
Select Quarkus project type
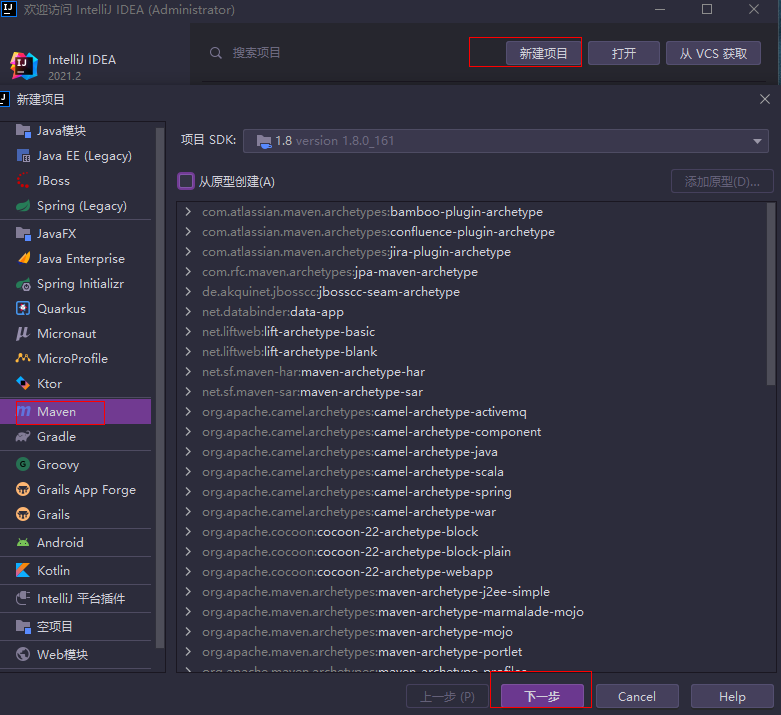click(76, 308)
